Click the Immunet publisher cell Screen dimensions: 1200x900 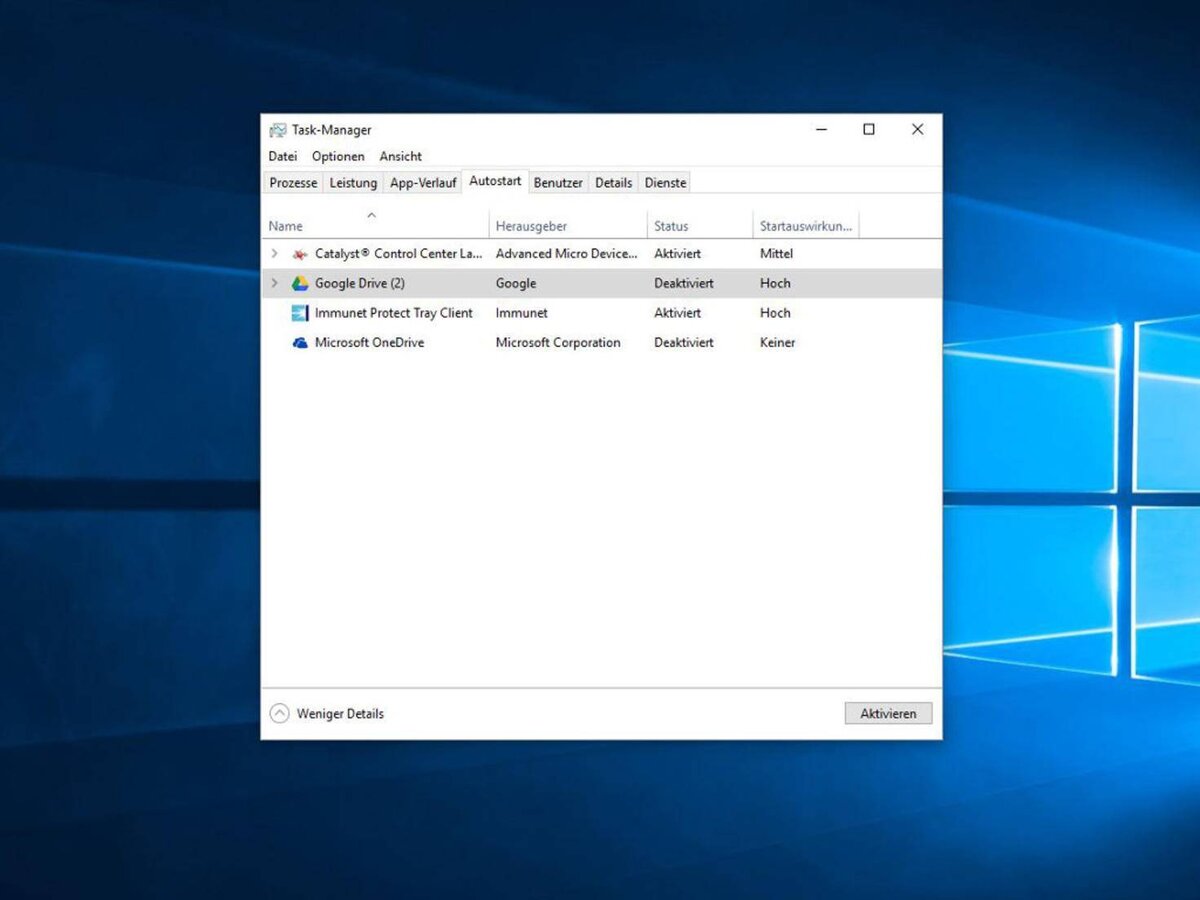tap(522, 313)
